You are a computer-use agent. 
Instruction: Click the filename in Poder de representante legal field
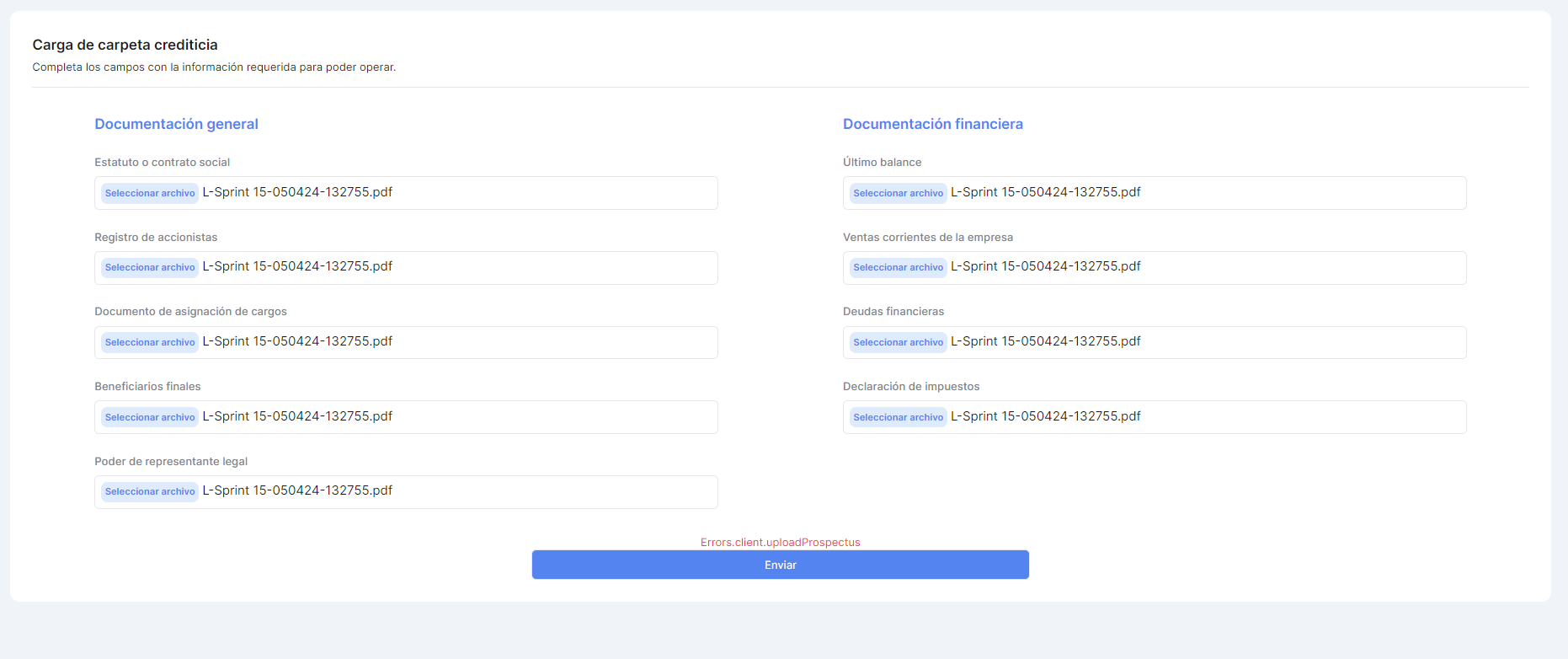click(x=297, y=490)
